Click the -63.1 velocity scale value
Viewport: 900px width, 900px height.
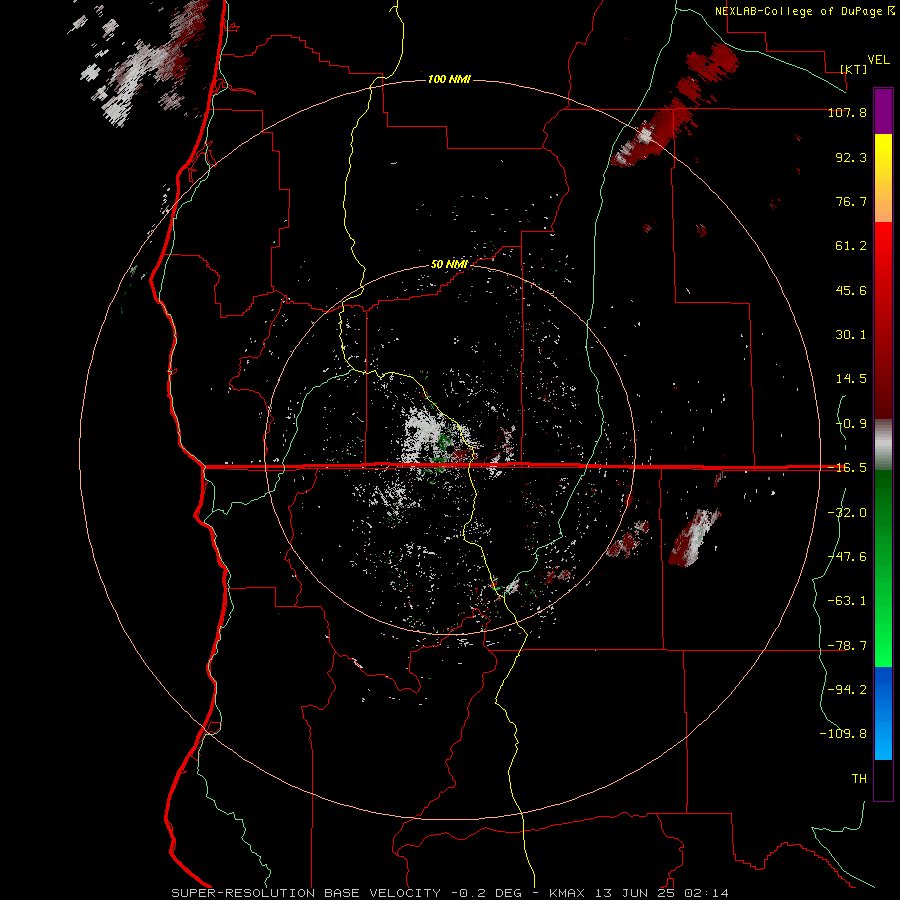click(847, 601)
